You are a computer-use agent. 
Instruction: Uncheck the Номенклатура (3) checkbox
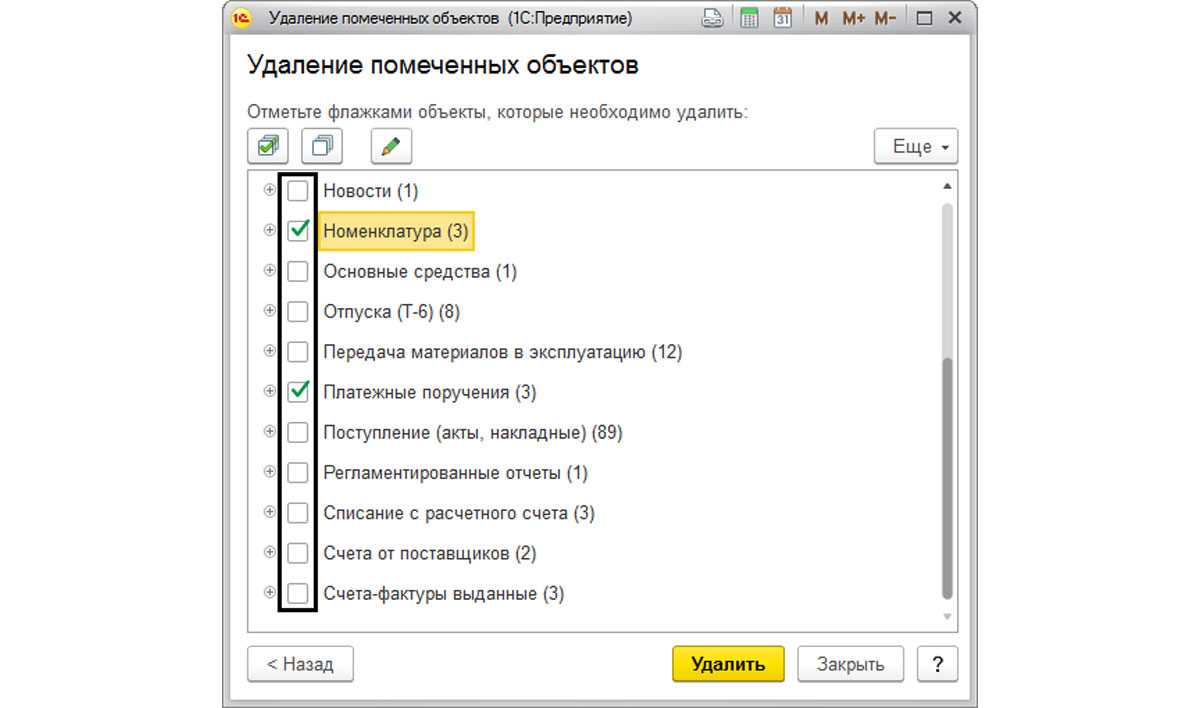tap(298, 231)
